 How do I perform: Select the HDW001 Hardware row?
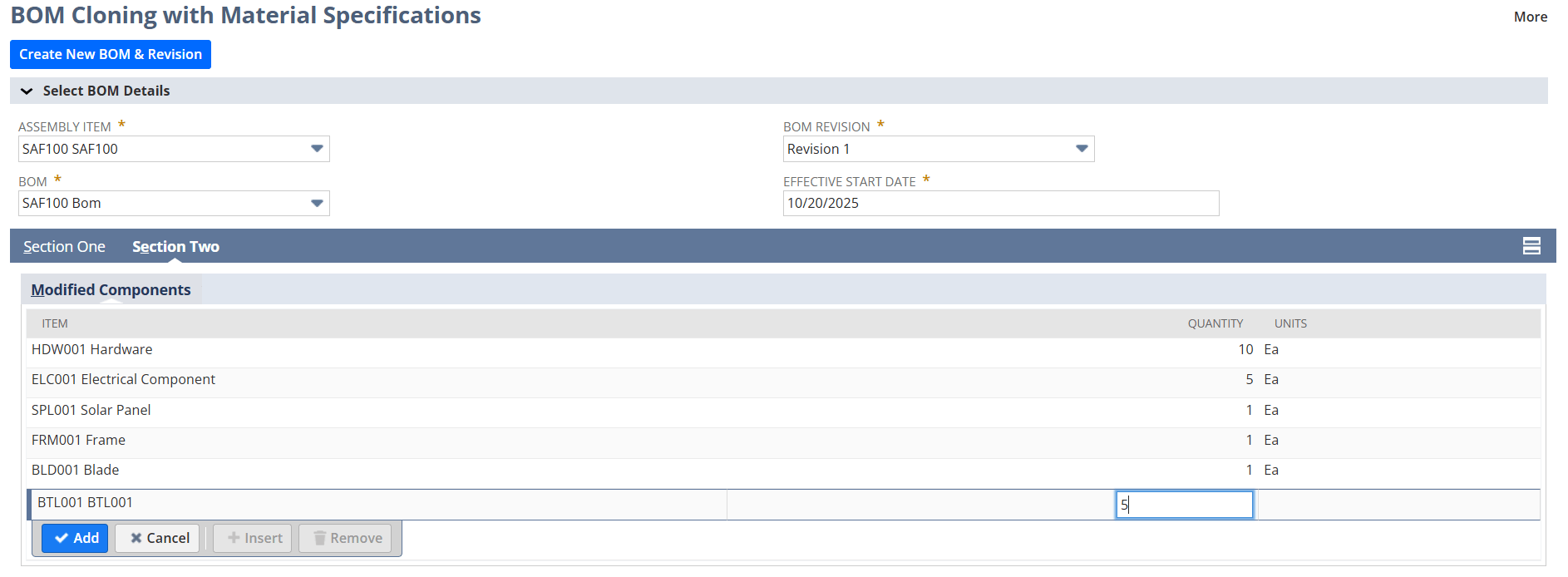(x=92, y=349)
